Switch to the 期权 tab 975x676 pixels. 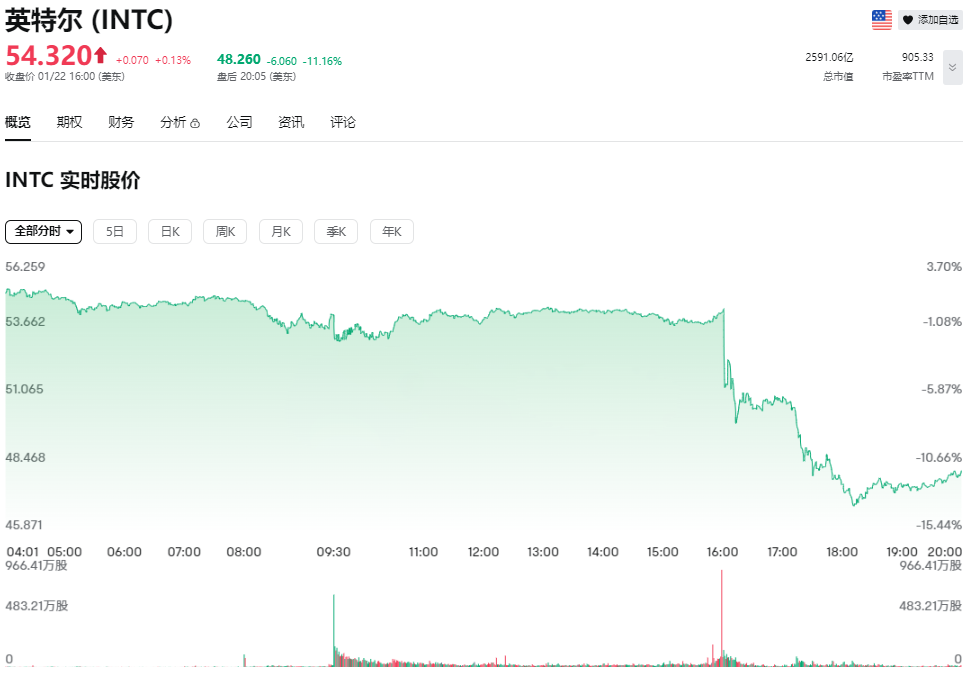[x=69, y=121]
